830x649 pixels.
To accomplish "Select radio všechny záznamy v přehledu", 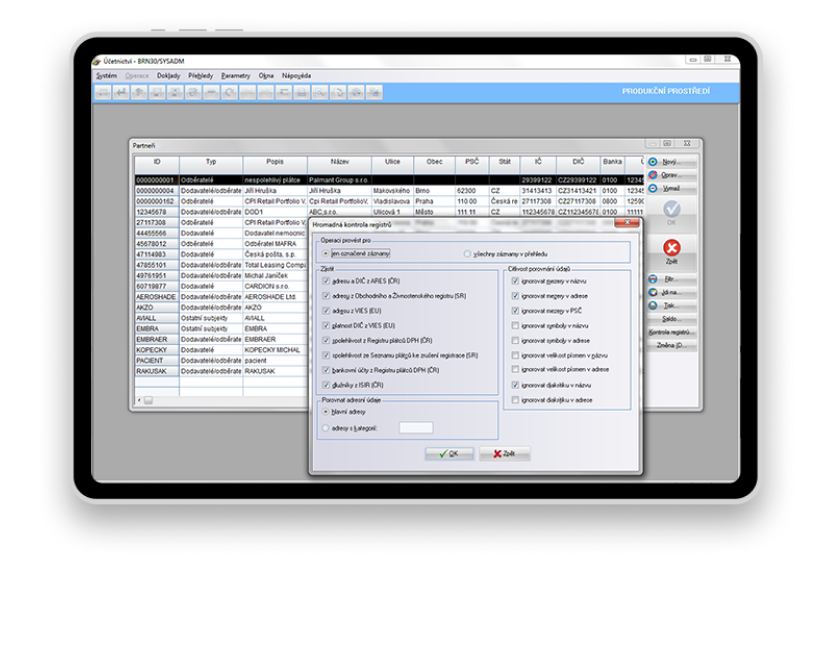I will pyautogui.click(x=467, y=253).
